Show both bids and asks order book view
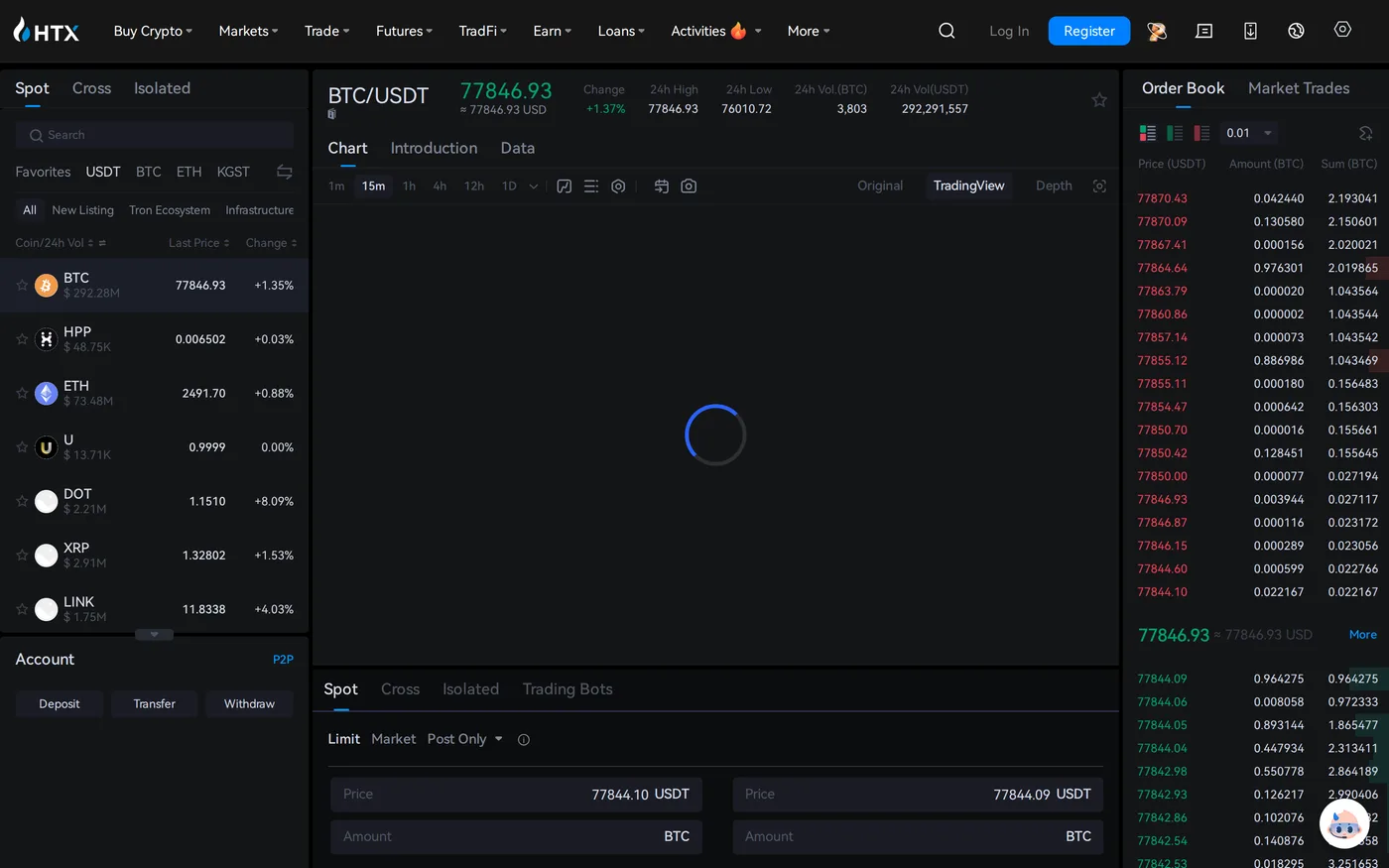 click(x=1148, y=133)
